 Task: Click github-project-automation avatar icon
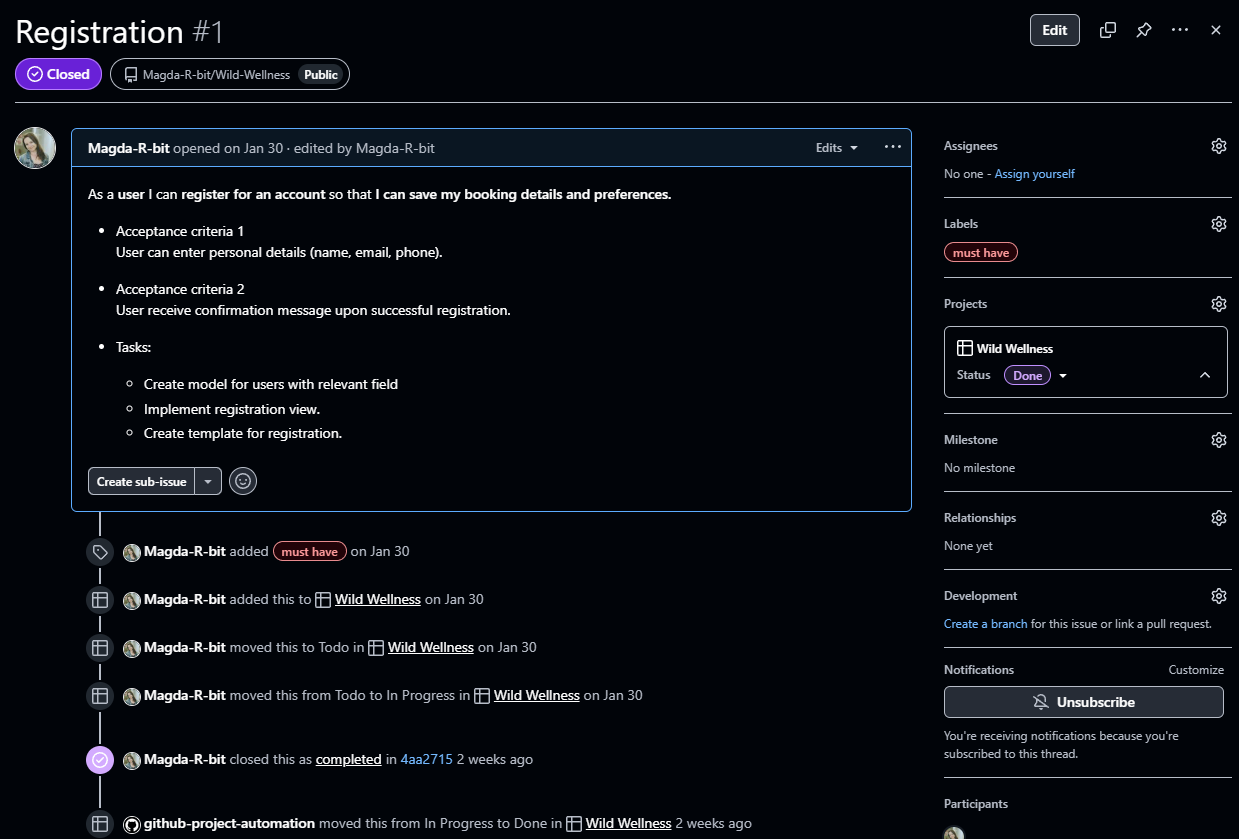pos(132,824)
